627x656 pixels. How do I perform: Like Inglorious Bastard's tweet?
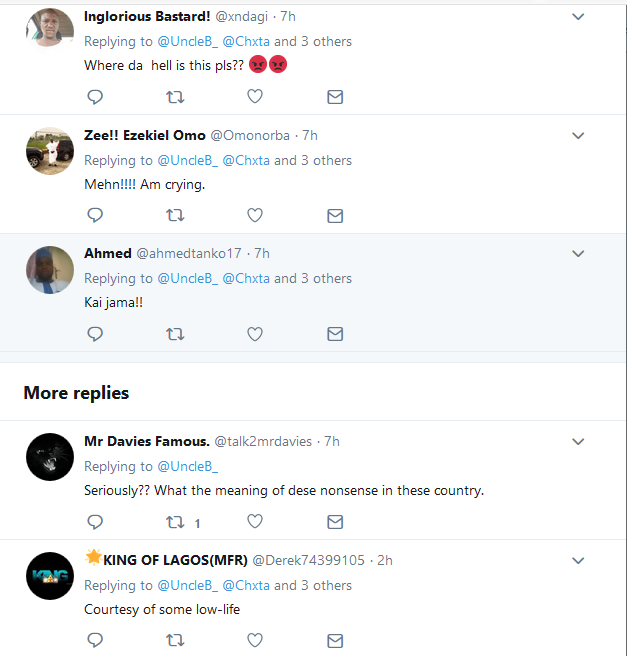pos(255,97)
